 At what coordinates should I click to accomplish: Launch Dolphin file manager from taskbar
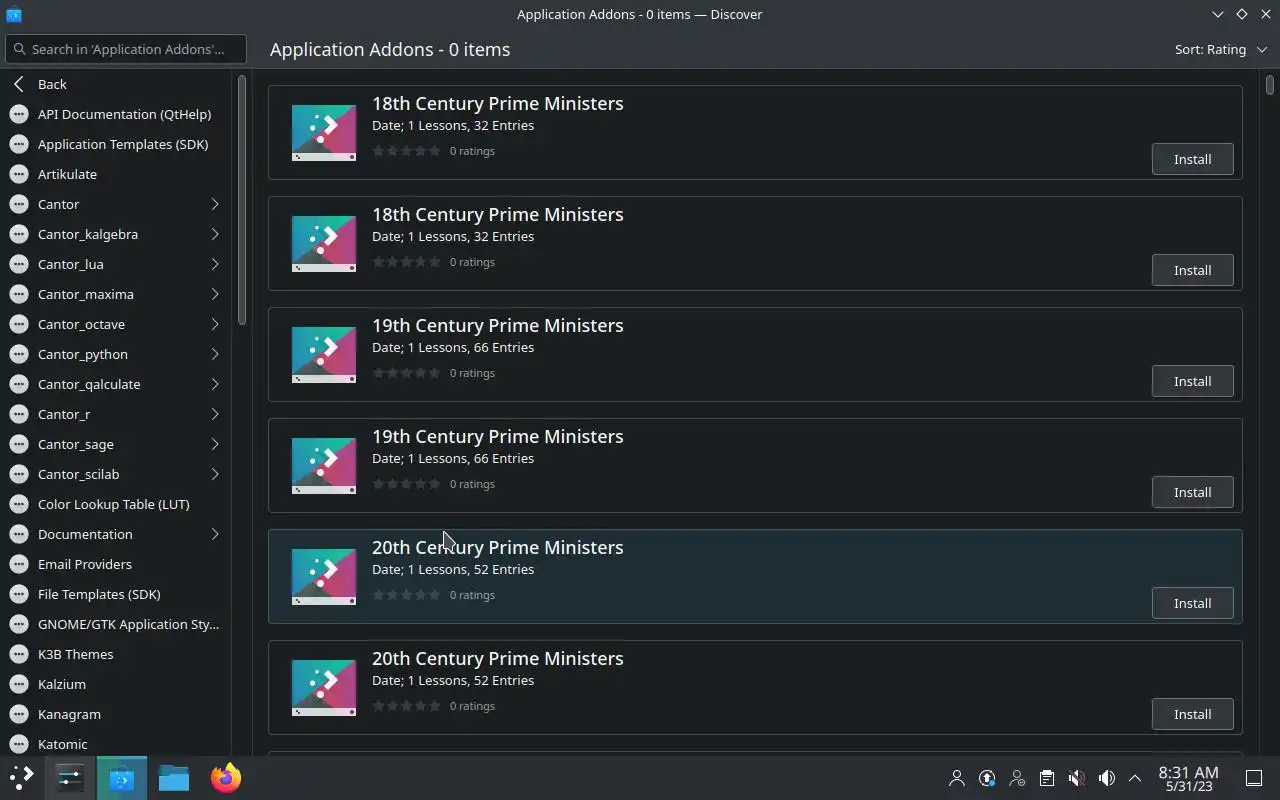tap(174, 778)
